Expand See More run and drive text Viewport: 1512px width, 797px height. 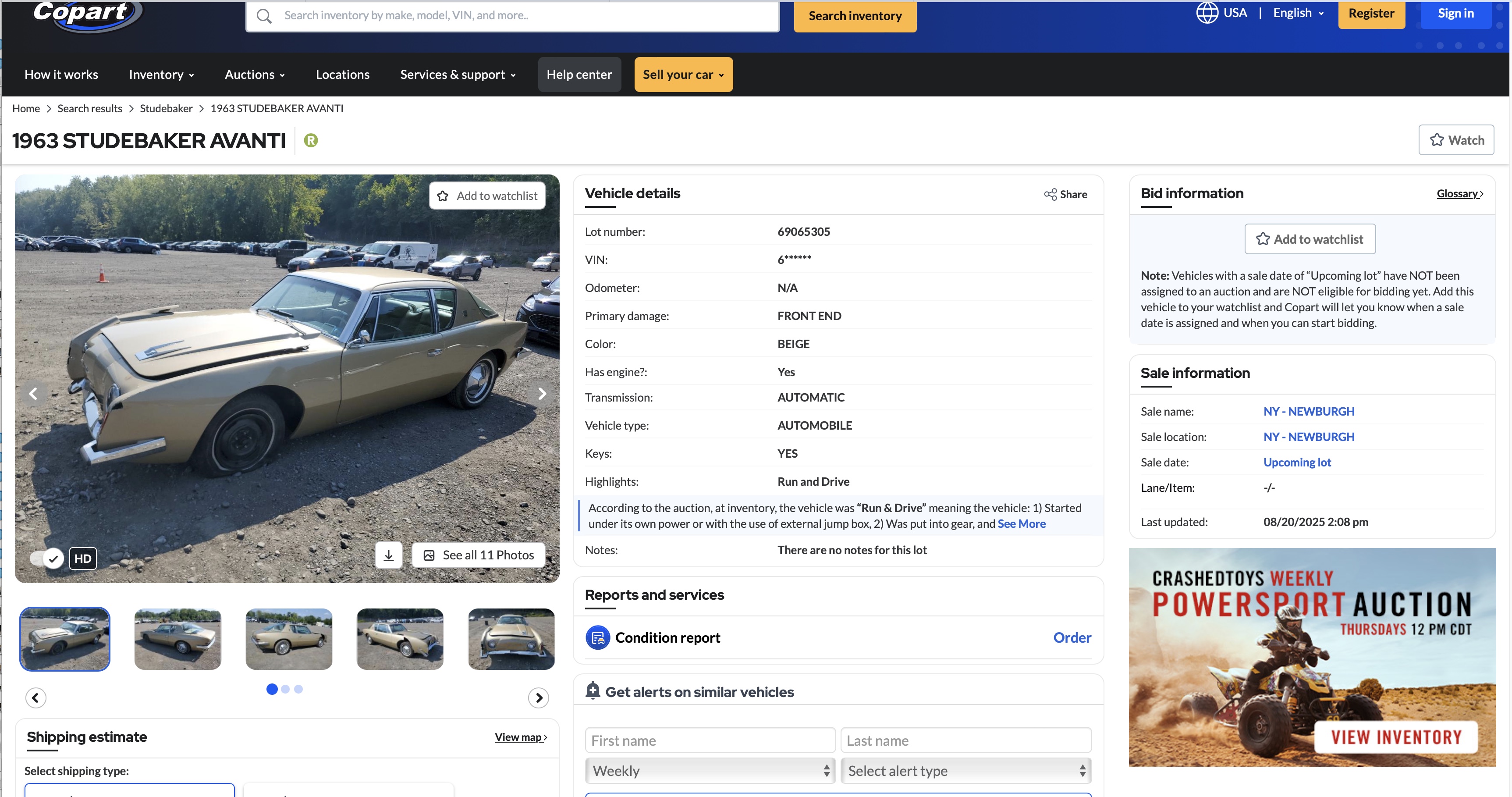point(1021,523)
